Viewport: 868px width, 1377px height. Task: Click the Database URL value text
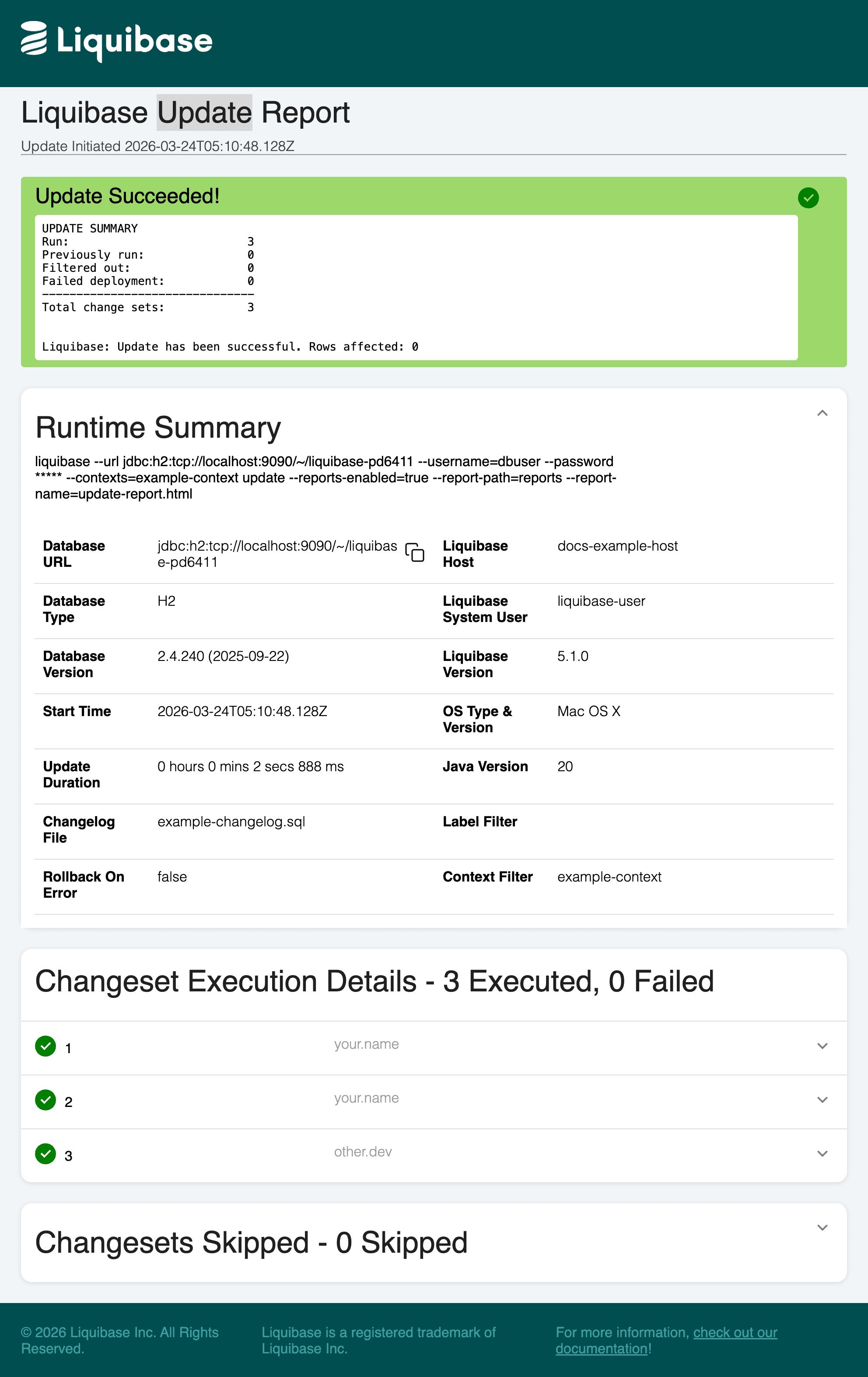[277, 554]
